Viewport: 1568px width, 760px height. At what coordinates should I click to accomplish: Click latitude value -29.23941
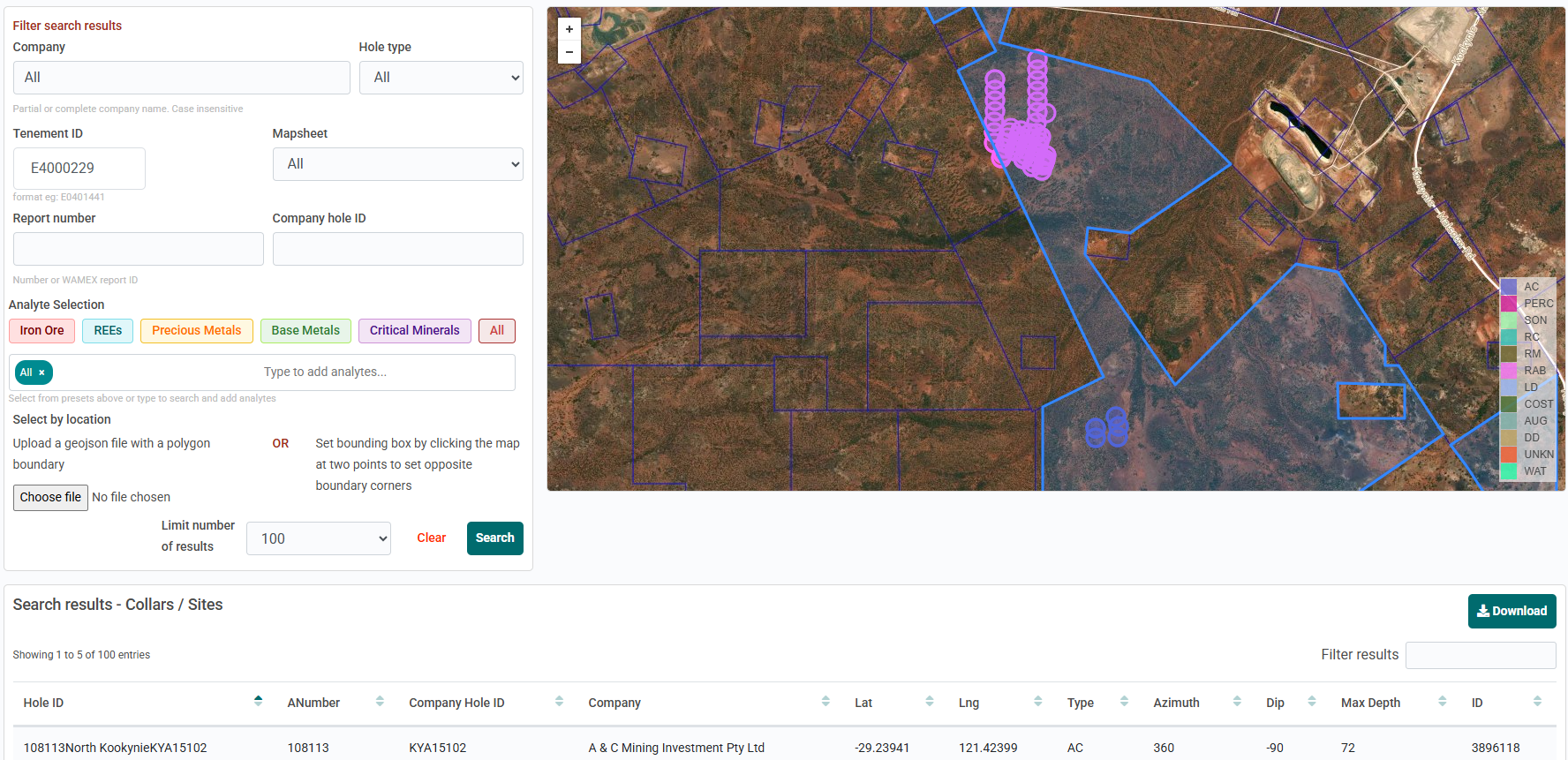coord(882,748)
